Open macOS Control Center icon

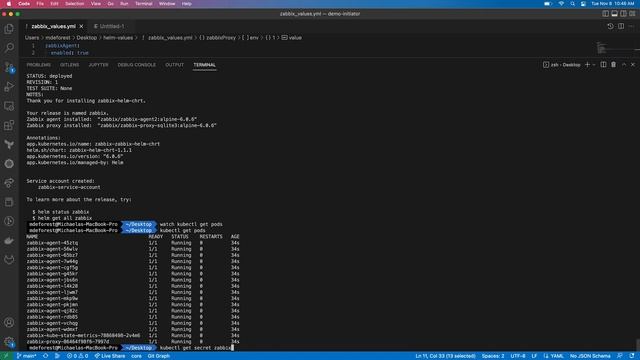coord(584,4)
